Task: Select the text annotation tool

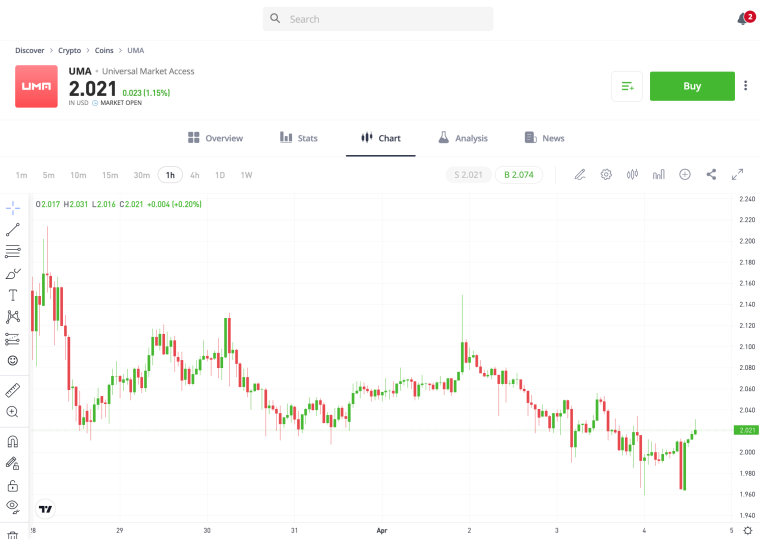Action: pos(13,295)
